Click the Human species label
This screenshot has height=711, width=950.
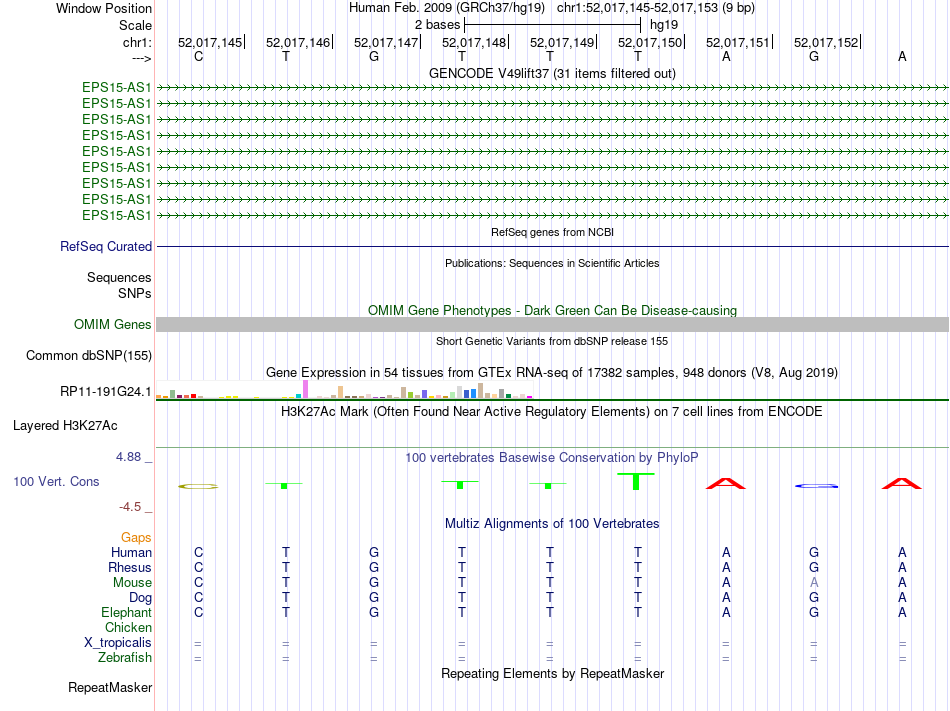click(131, 552)
